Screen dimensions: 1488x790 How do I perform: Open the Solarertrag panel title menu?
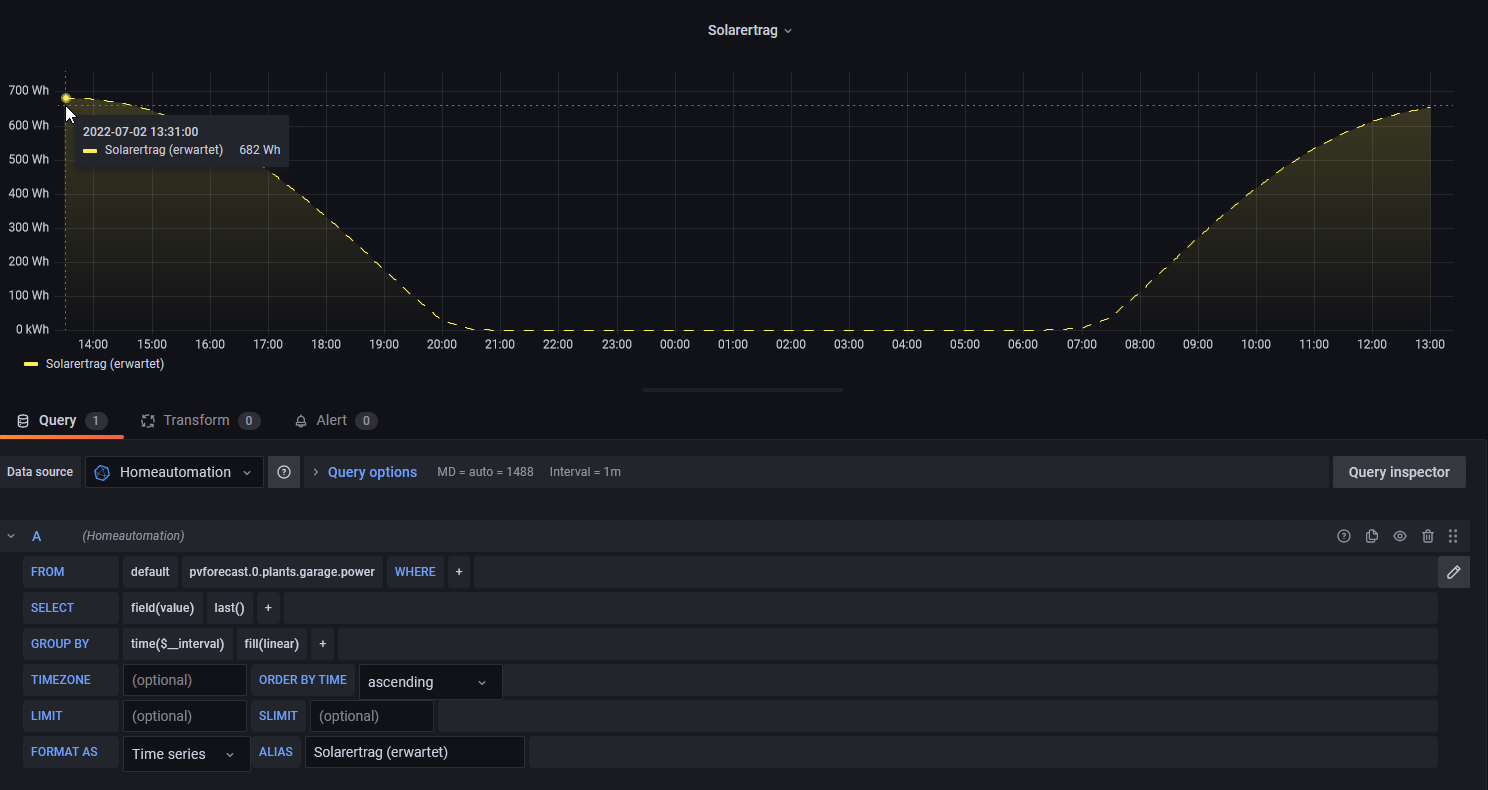[749, 30]
